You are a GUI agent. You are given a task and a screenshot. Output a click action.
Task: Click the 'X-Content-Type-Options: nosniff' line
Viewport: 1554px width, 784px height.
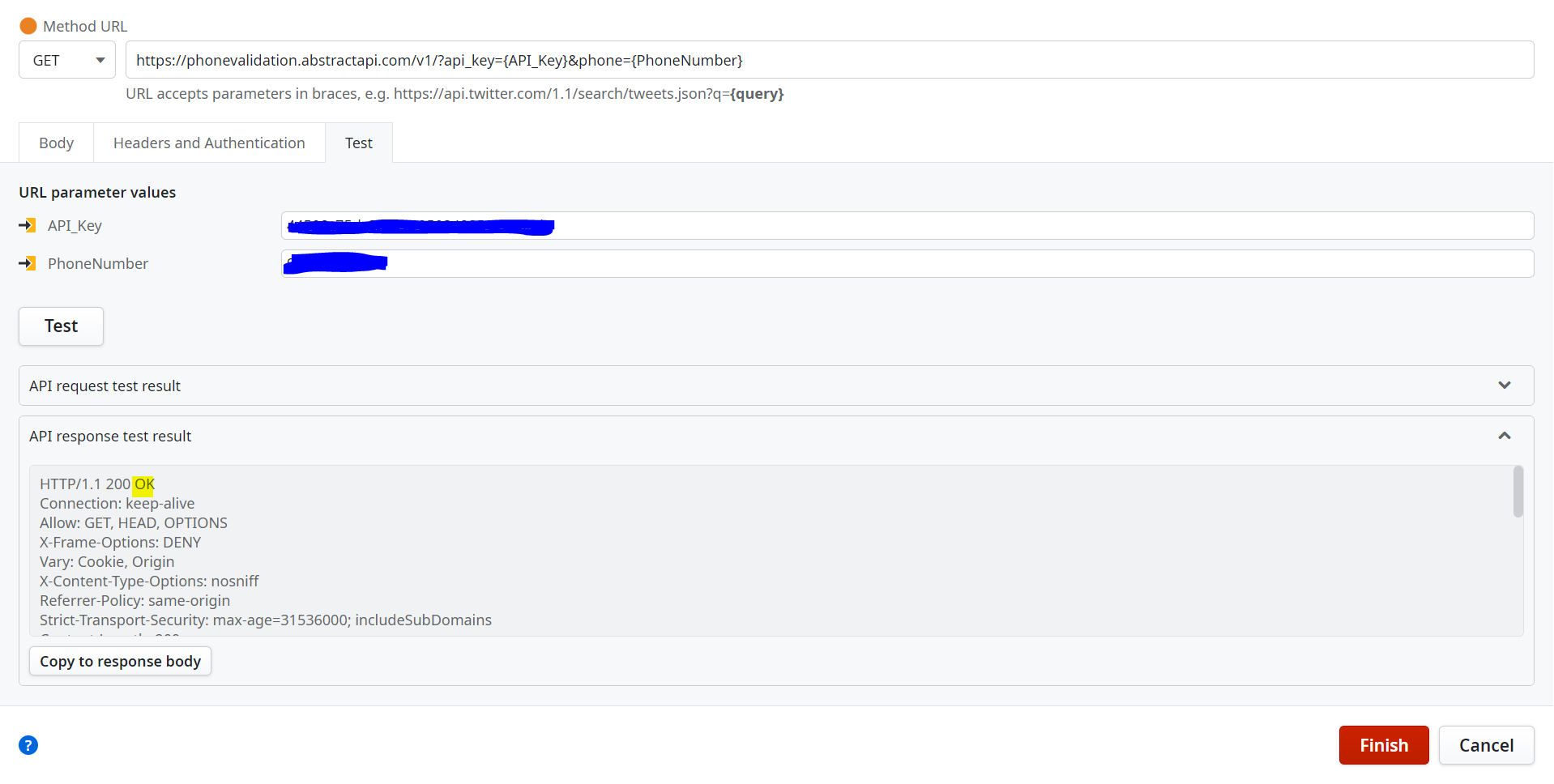(149, 581)
